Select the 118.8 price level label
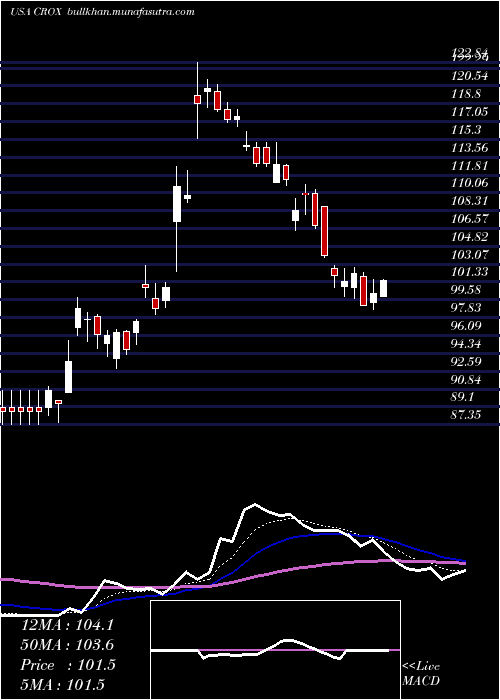The width and height of the screenshot is (500, 700). (x=467, y=94)
